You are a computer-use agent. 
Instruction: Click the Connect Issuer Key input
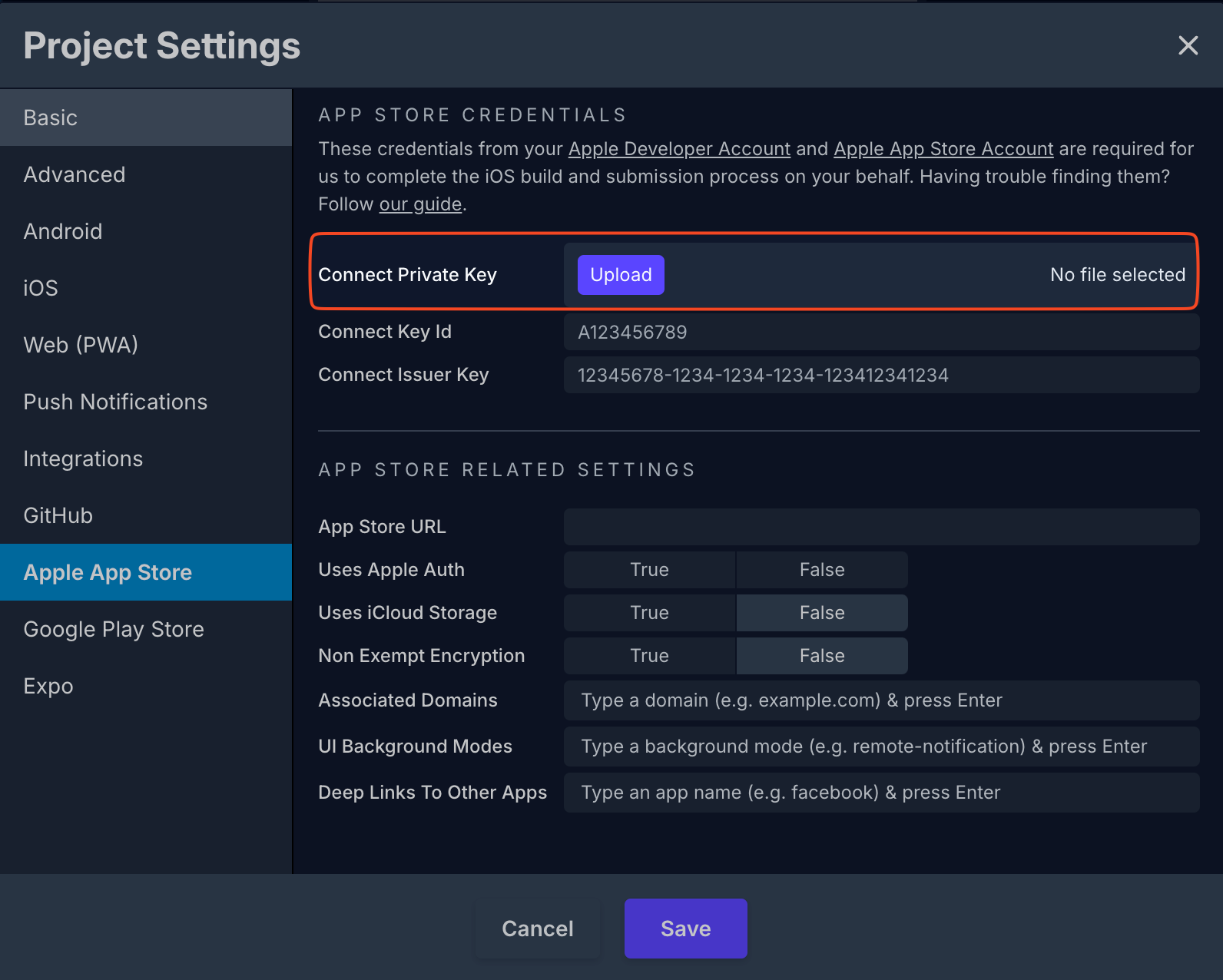pos(881,375)
